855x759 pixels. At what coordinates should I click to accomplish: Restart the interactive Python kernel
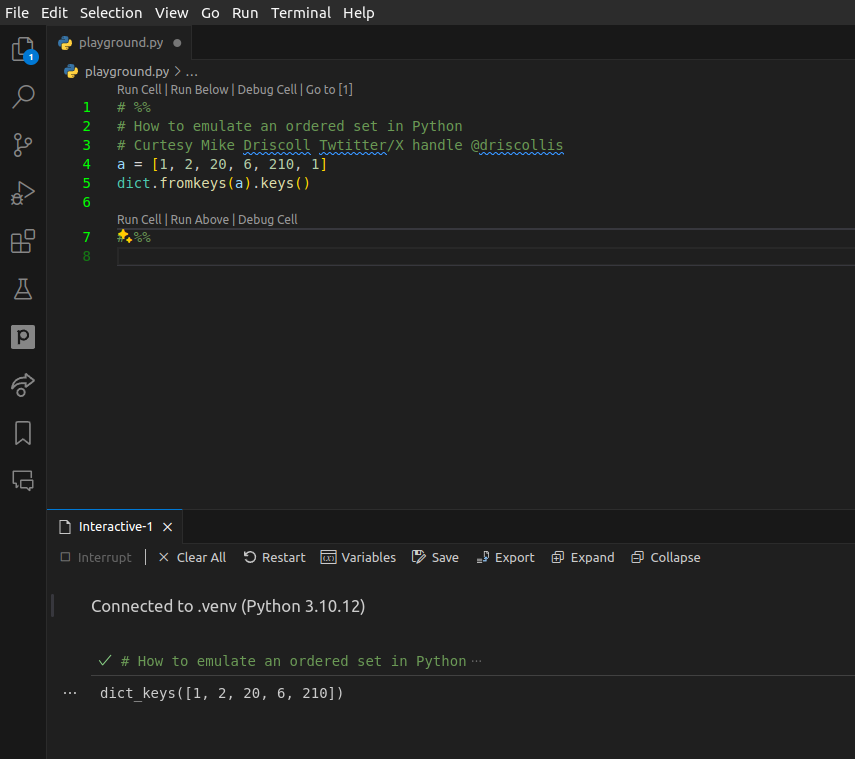tap(274, 557)
